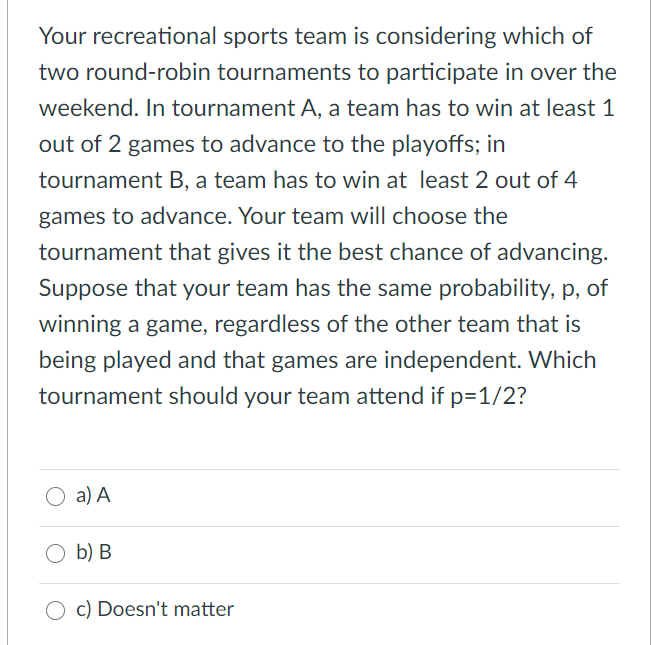Click the word "Your" starting the question
Viewport: 651px width, 645px height.
(62, 36)
